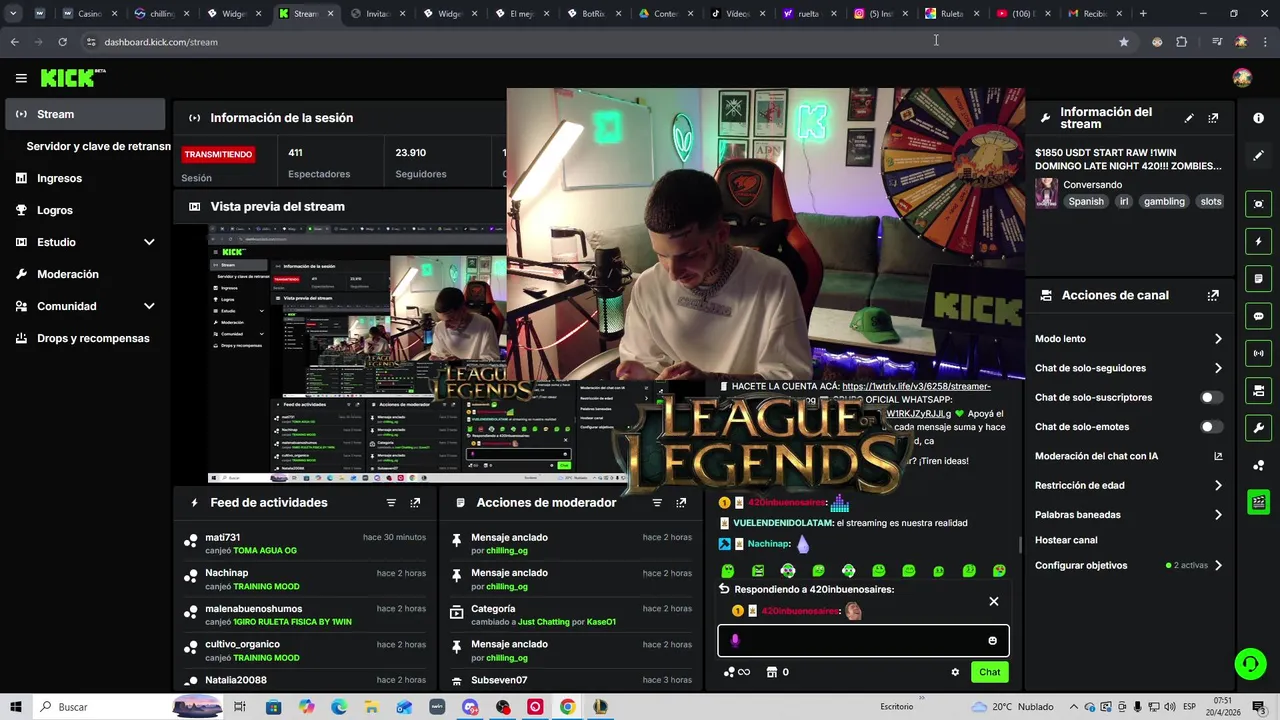Click the info icon in right sidebar

point(1258,118)
